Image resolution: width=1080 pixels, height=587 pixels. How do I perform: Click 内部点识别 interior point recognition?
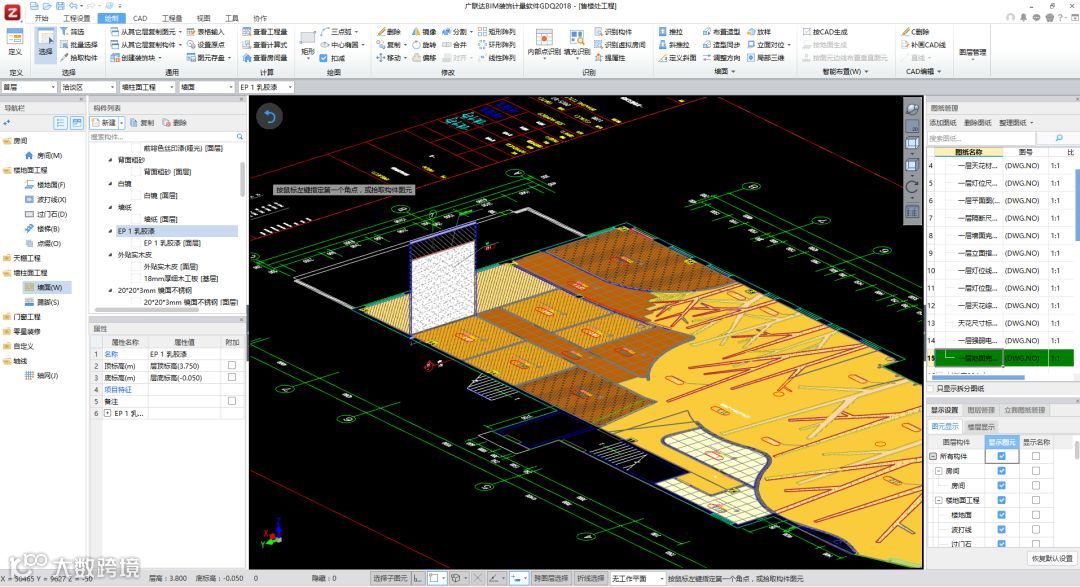click(x=544, y=43)
